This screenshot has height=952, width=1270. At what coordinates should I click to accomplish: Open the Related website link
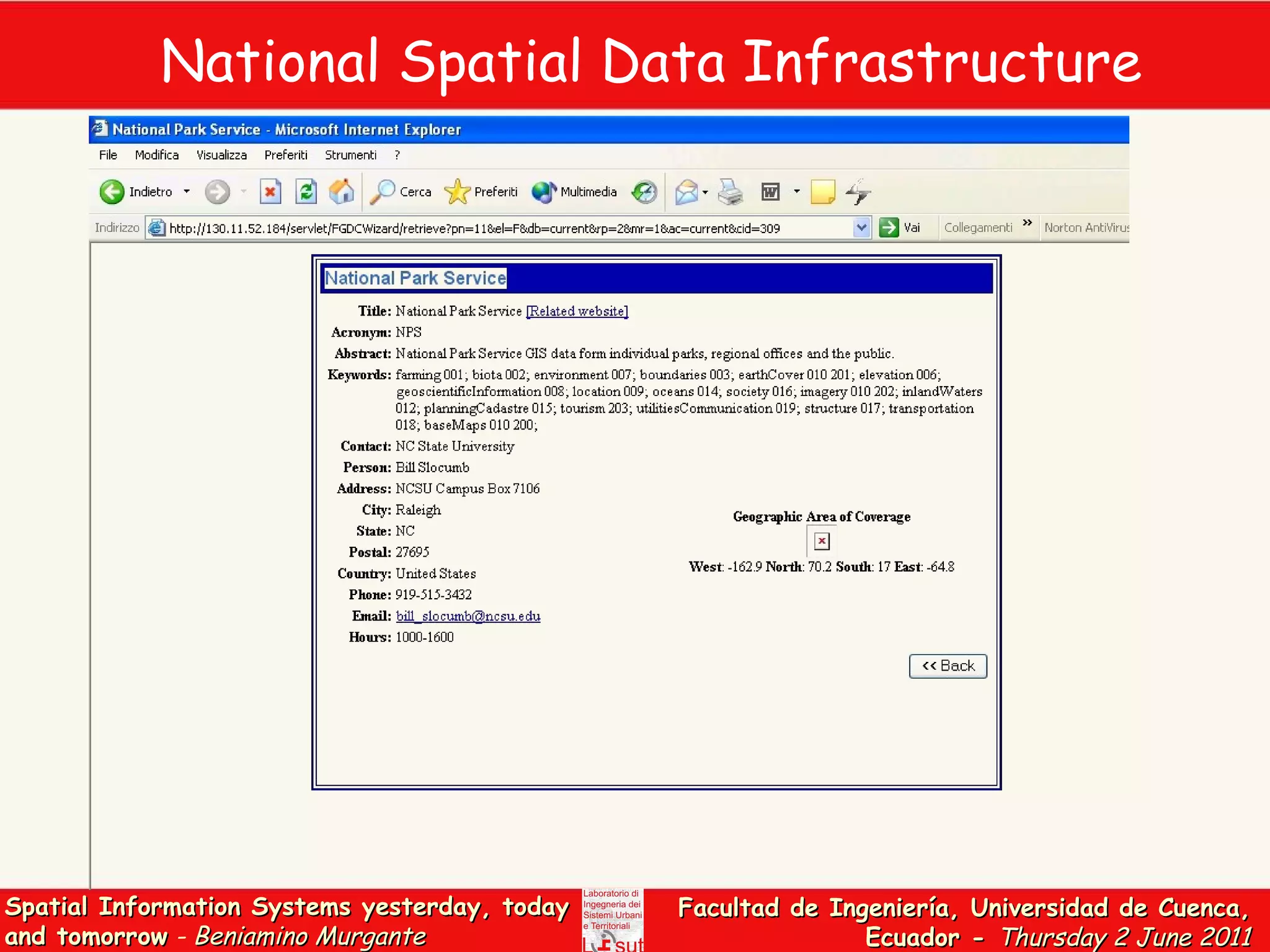pos(577,311)
